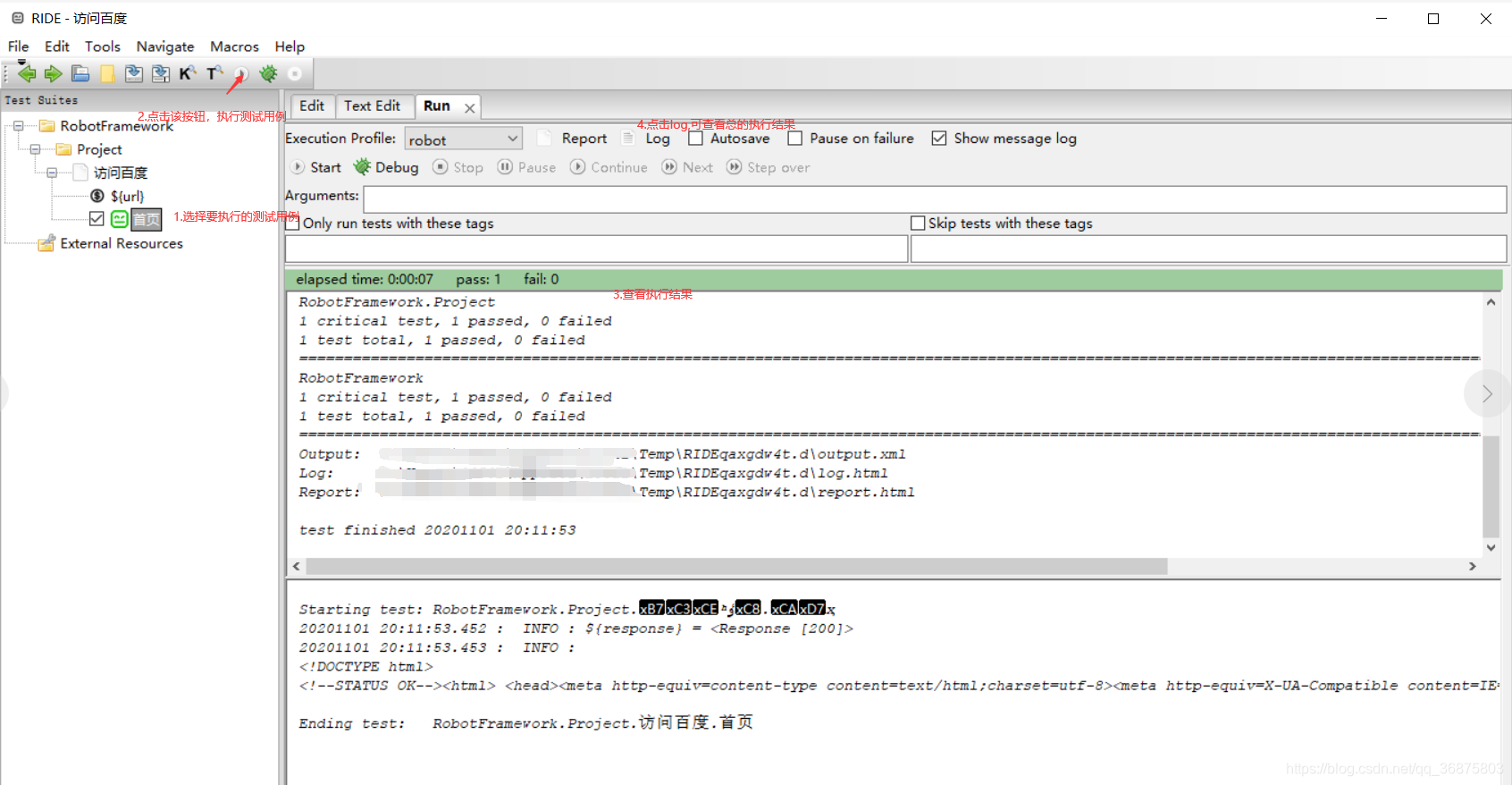Click the Pause icon in Run panel
The image size is (1512, 785).
pos(505,167)
